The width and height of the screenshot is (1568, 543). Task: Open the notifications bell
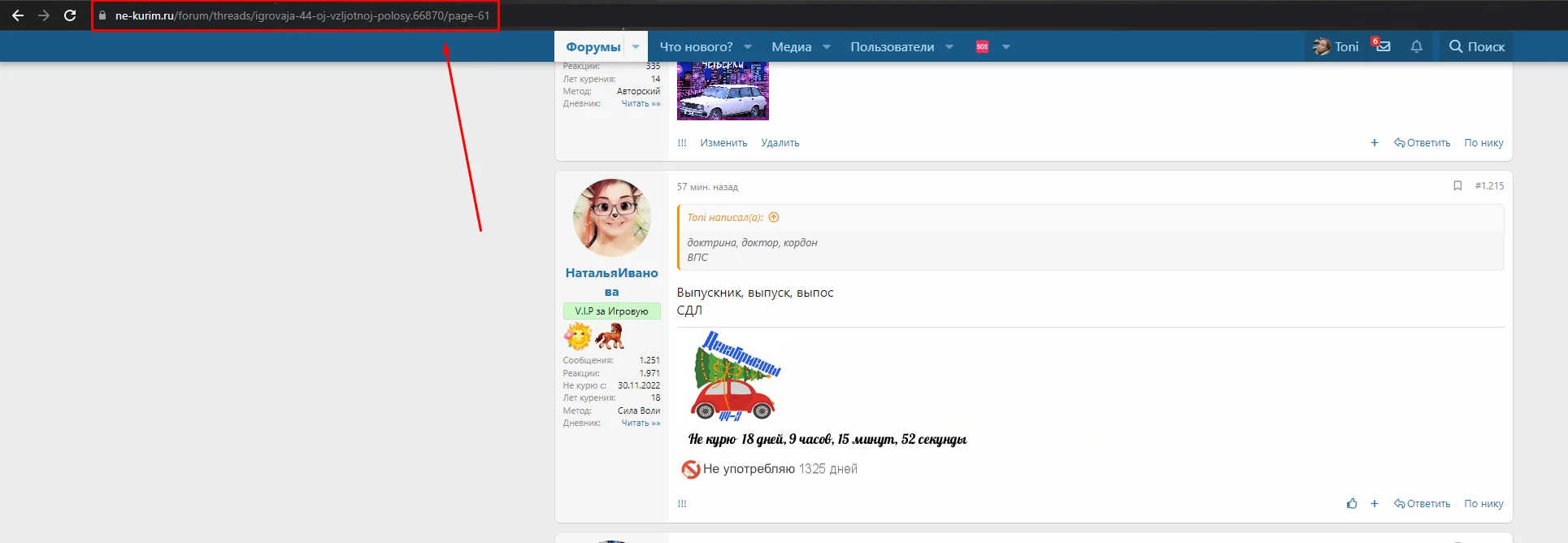[x=1417, y=47]
